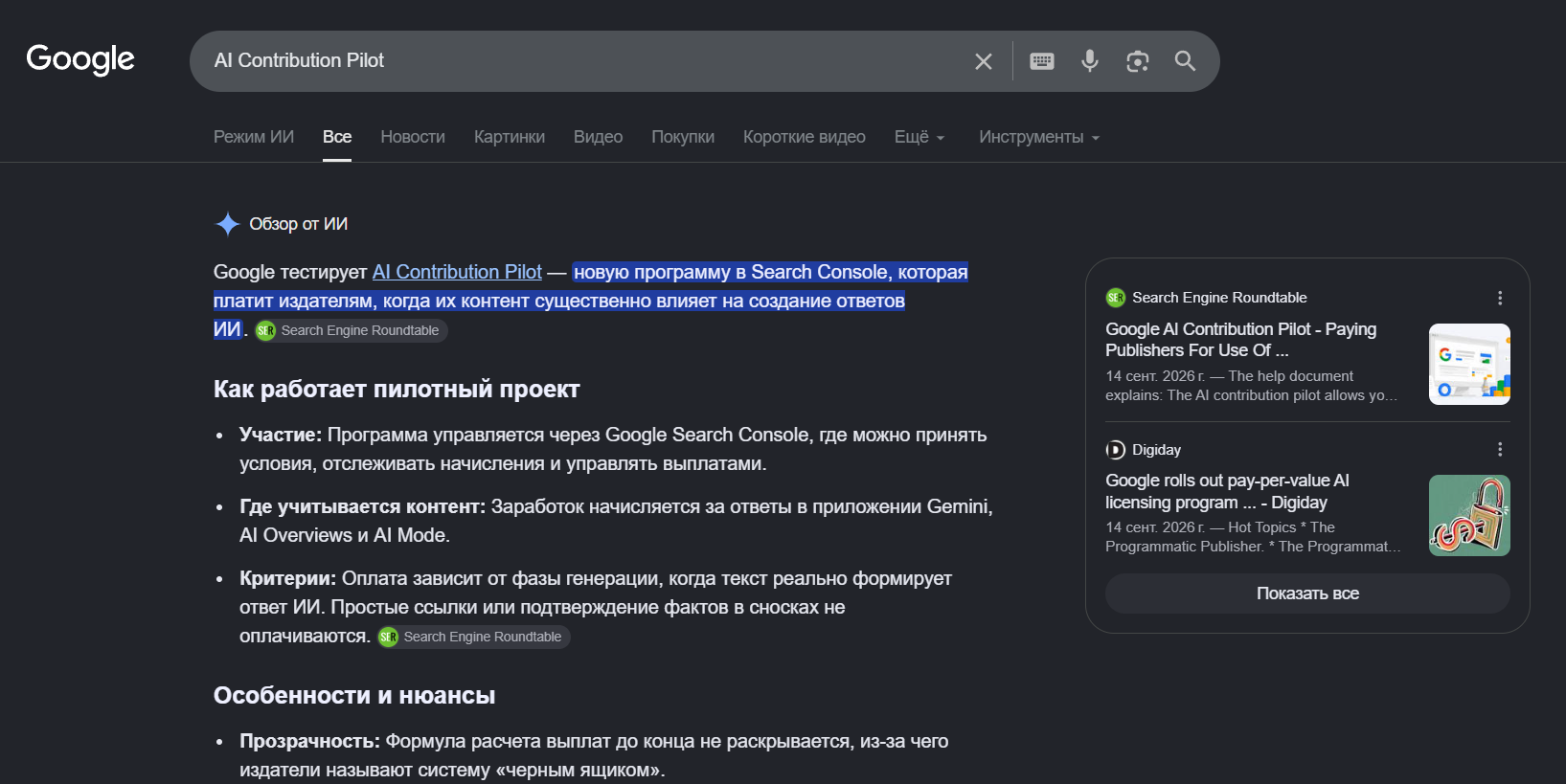This screenshot has width=1566, height=784.
Task: Click the magnifying glass search icon
Action: pos(1185,61)
